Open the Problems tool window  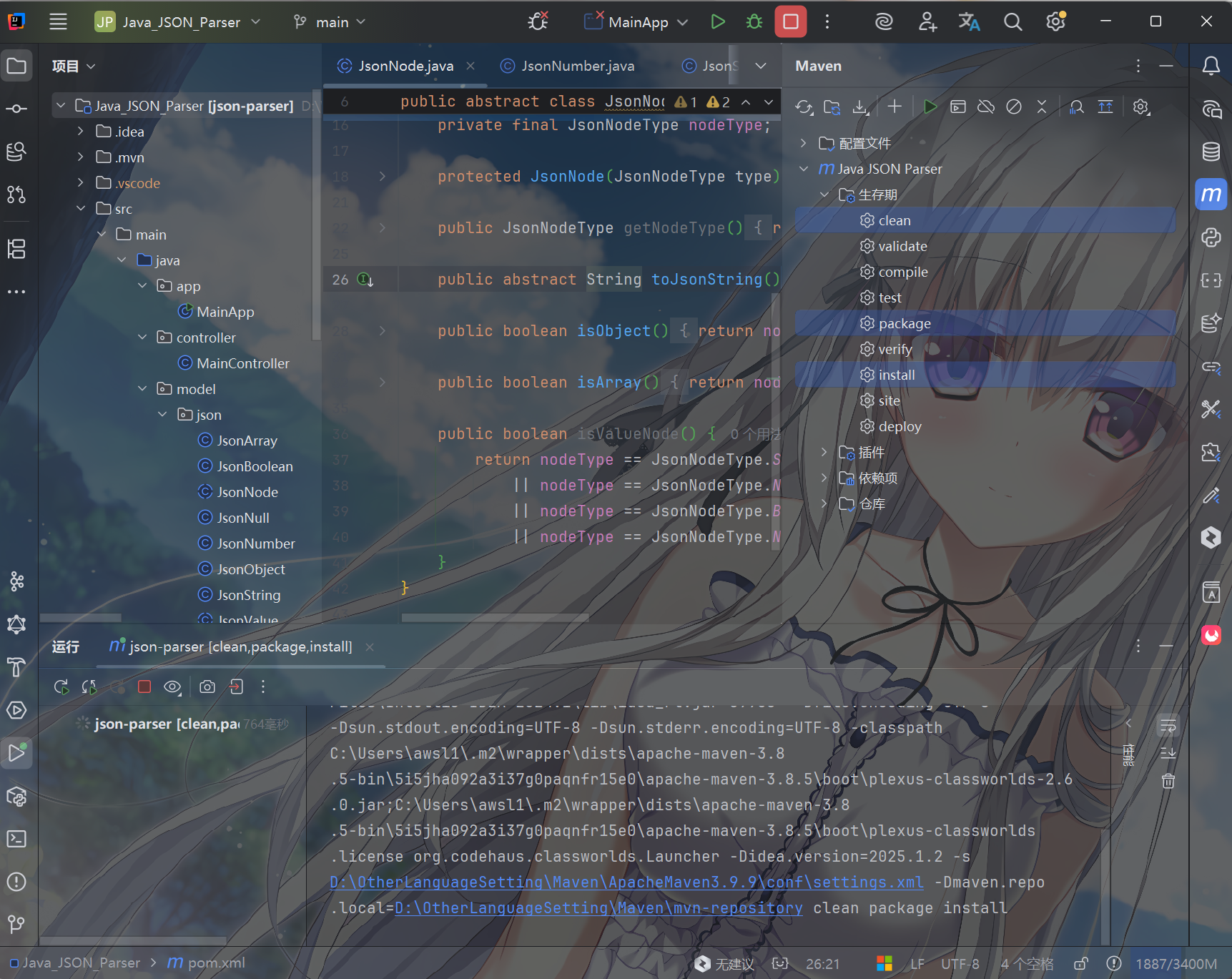pyautogui.click(x=16, y=882)
